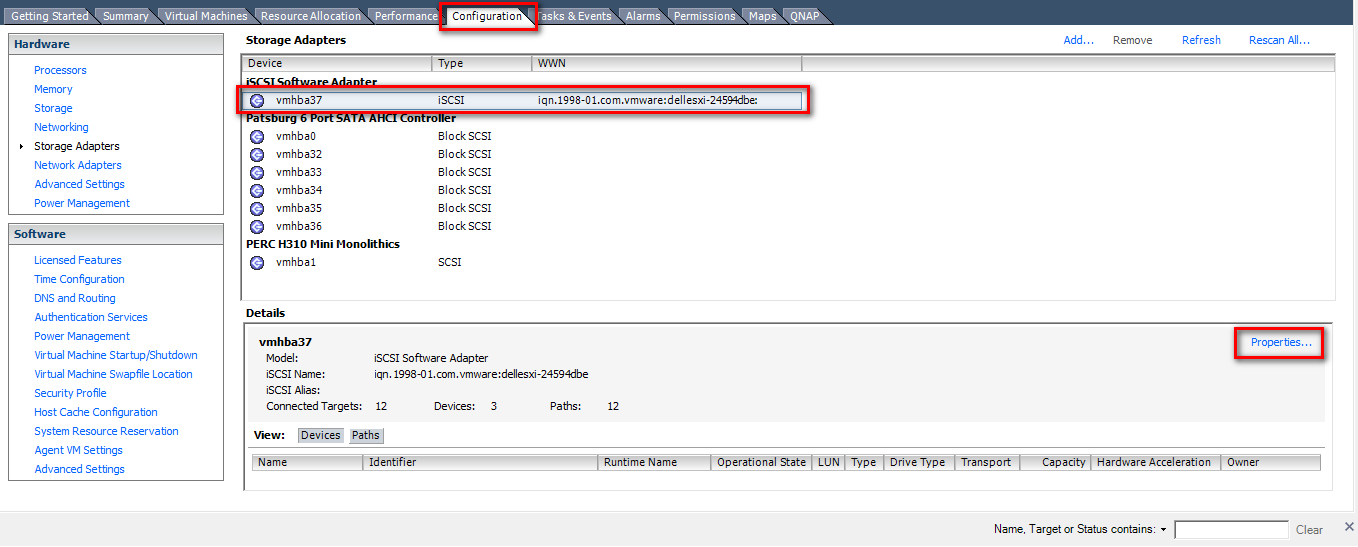The image size is (1358, 547).
Task: Click Rescan All link
Action: click(x=1279, y=40)
